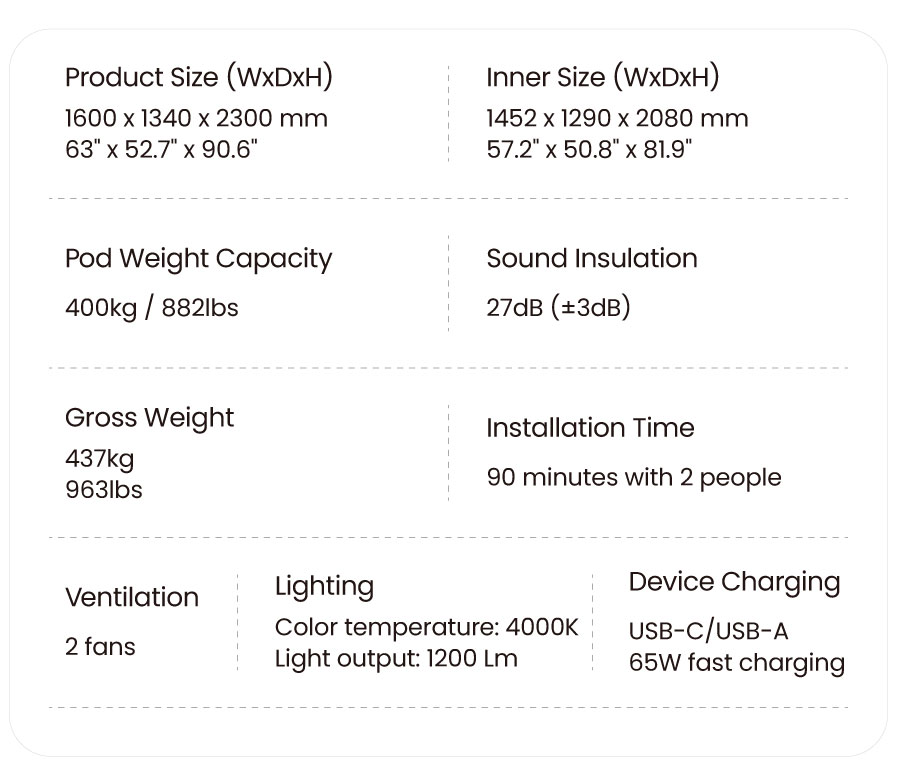The width and height of the screenshot is (900, 780).
Task: Click the Installation Time heading
Action: click(x=590, y=428)
